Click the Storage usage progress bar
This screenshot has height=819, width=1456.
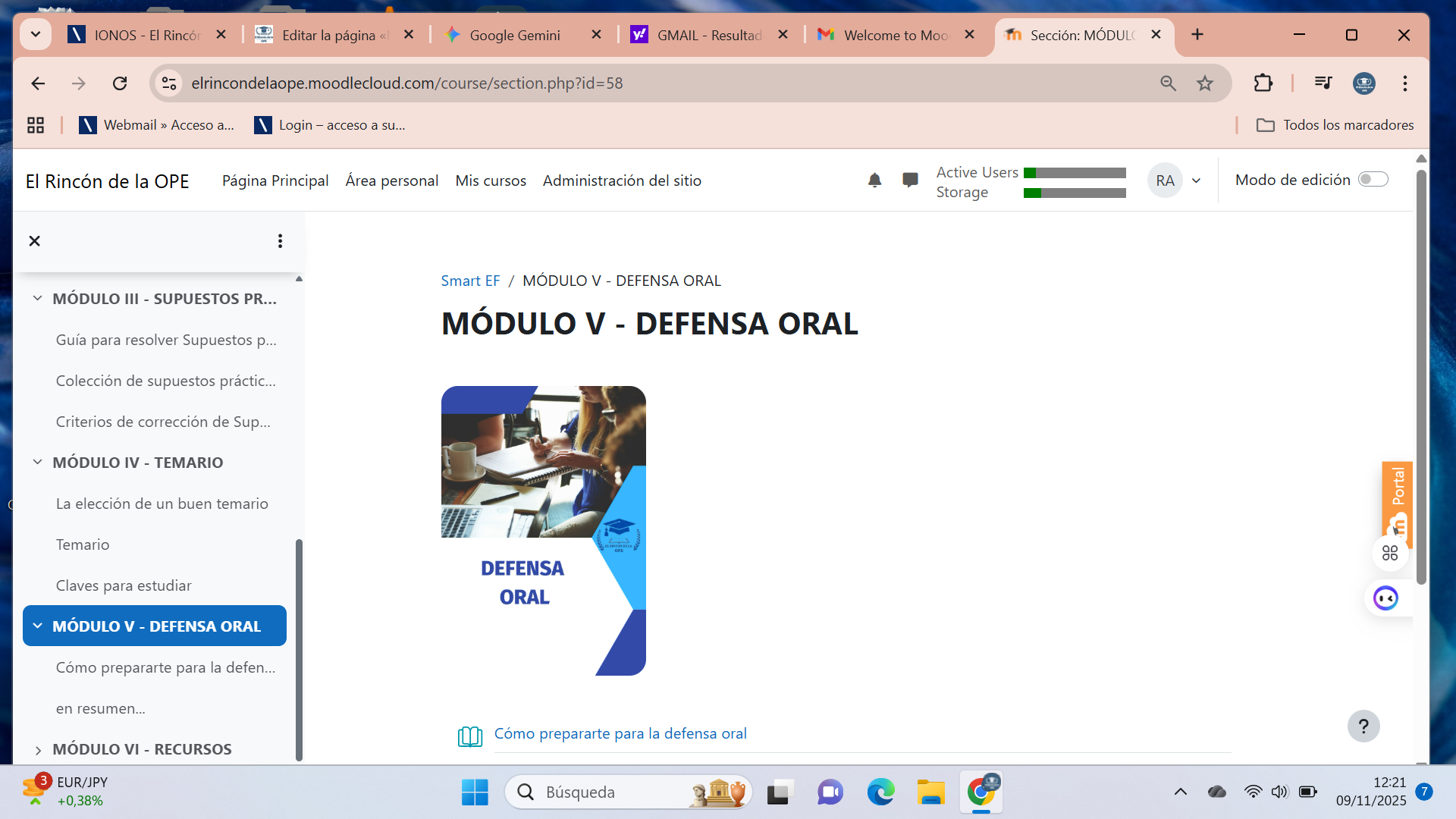(x=1074, y=193)
